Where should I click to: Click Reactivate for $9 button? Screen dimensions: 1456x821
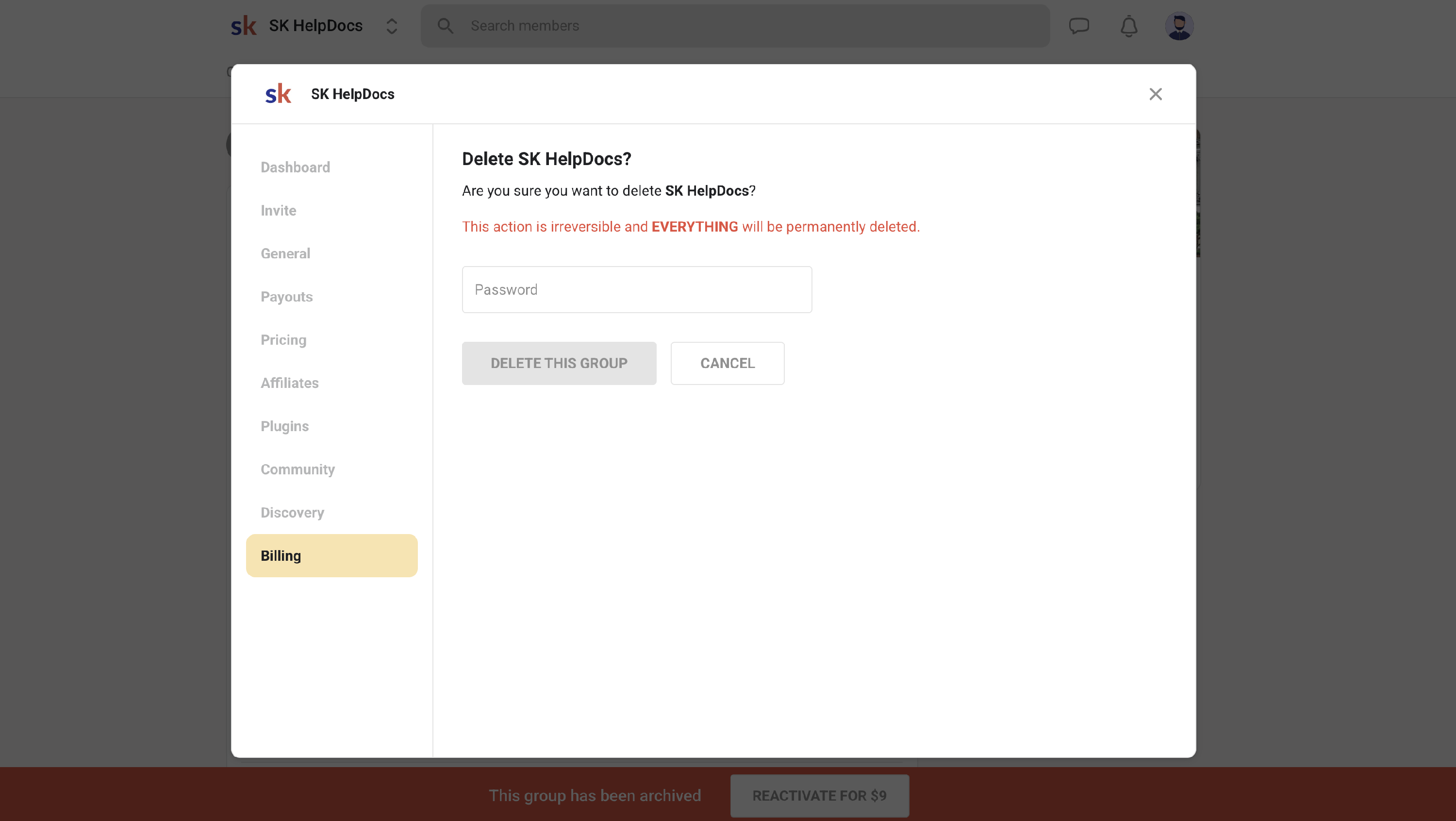point(819,796)
